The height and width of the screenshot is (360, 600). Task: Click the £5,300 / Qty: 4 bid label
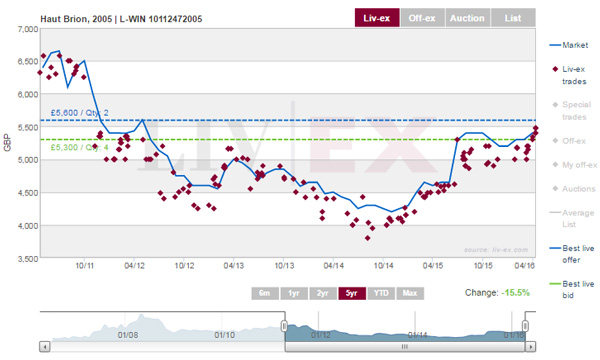[x=80, y=148]
